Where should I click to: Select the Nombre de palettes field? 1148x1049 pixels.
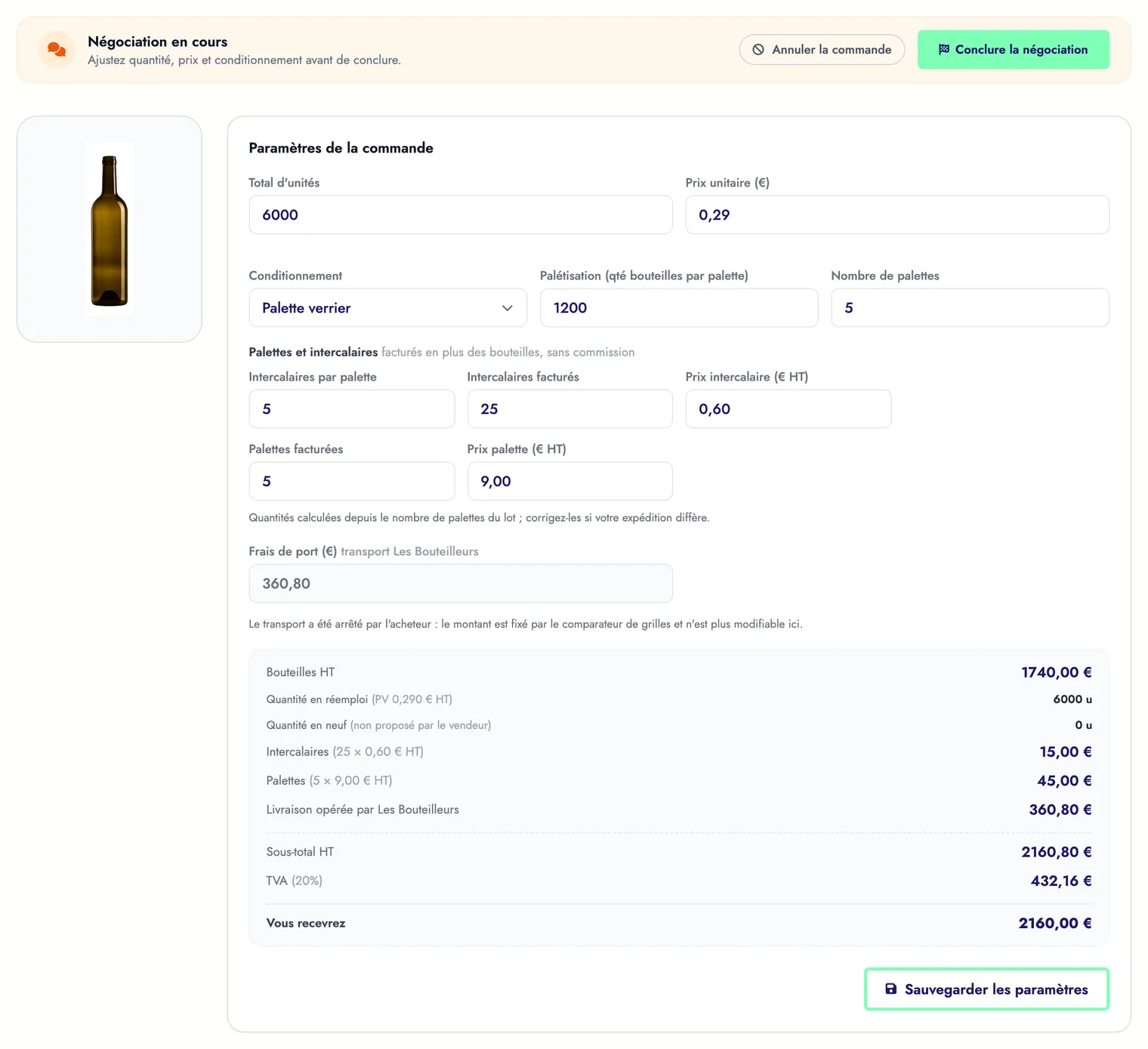(x=970, y=307)
